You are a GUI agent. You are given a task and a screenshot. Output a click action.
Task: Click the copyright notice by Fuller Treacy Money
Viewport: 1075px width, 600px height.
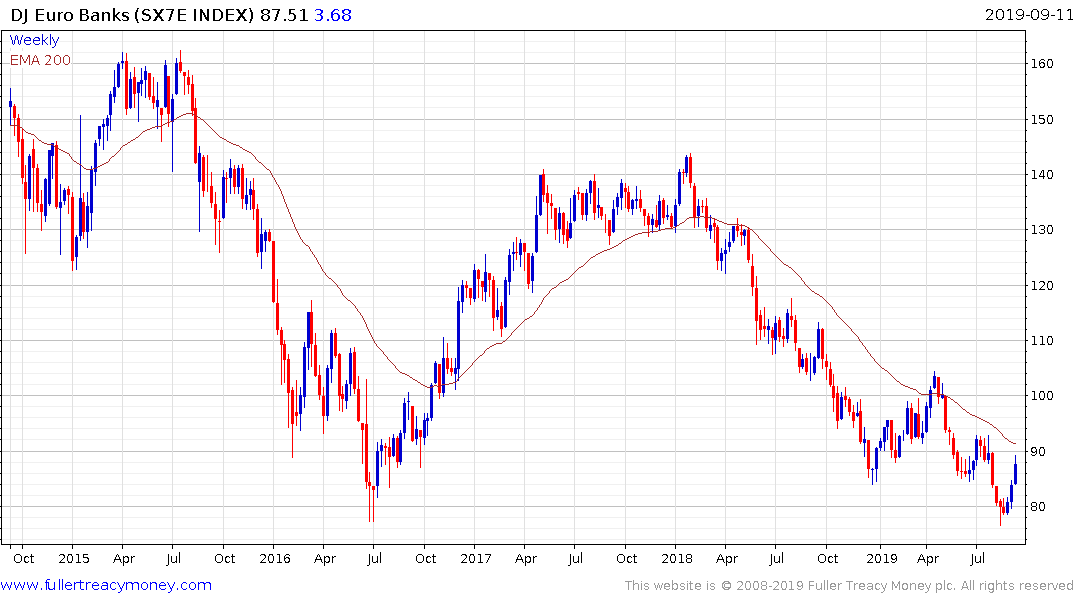pyautogui.click(x=849, y=586)
